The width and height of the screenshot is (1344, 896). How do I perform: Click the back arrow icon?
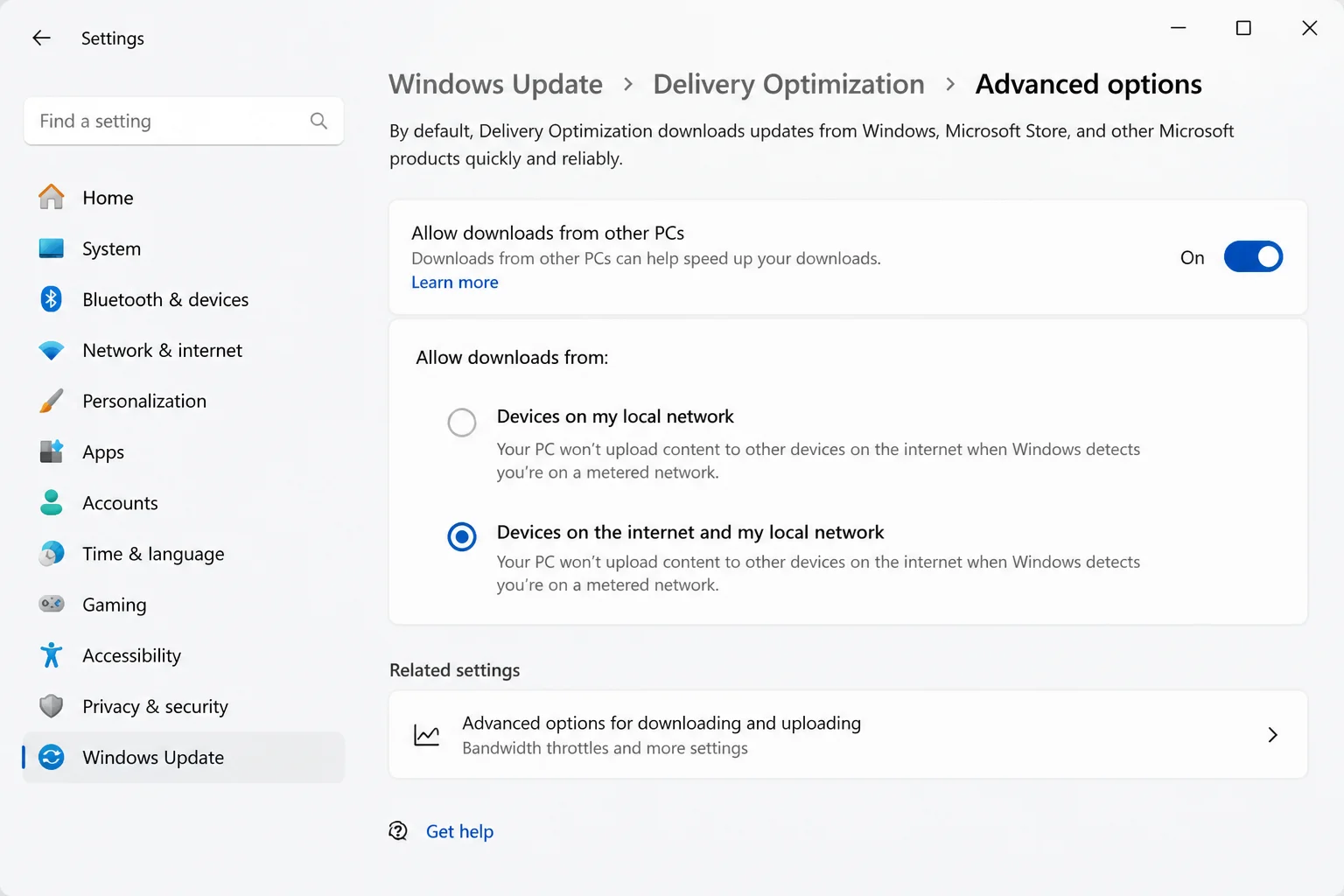(x=41, y=38)
